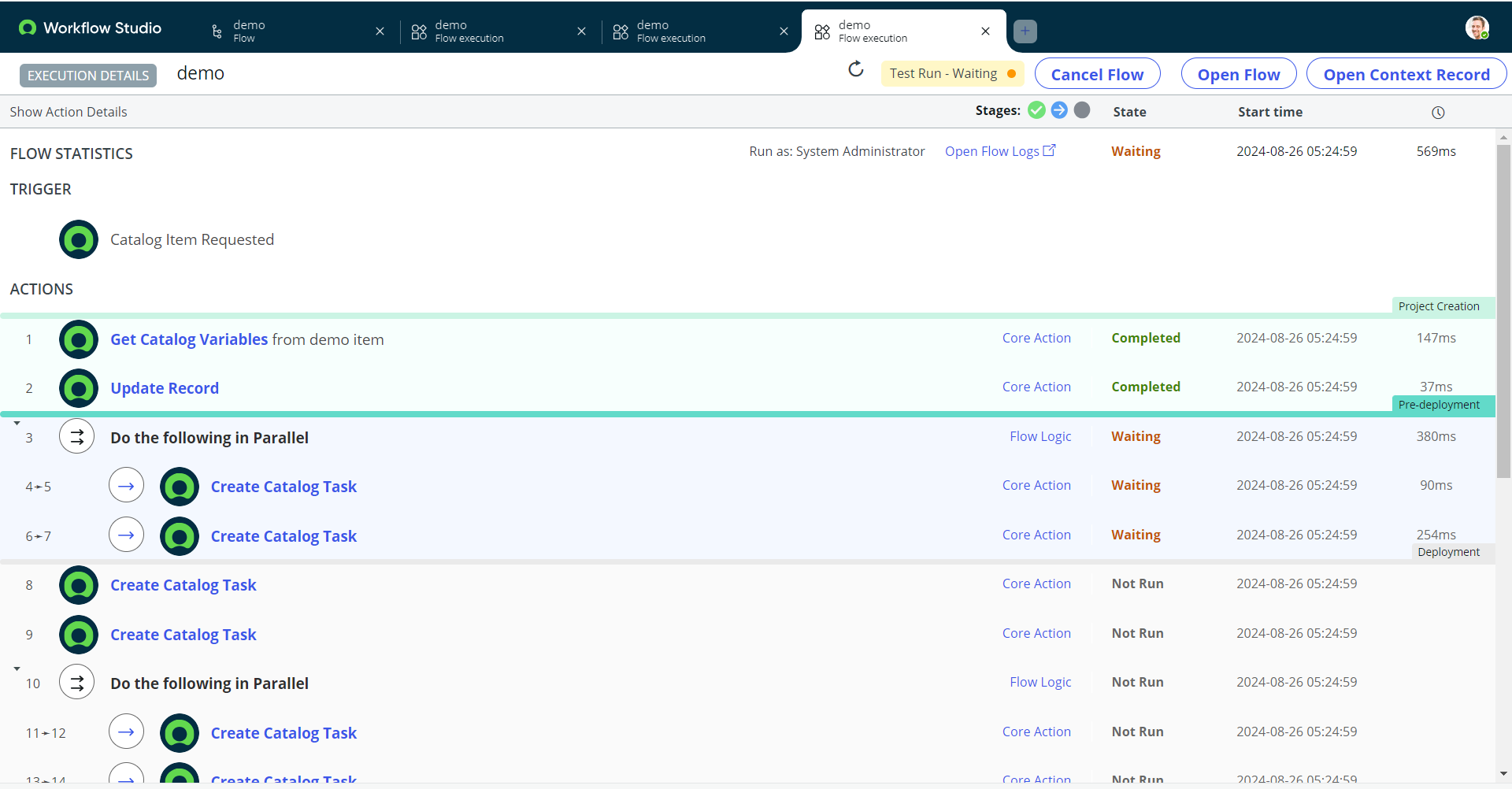Image resolution: width=1512 pixels, height=789 pixels.
Task: Click the refresh execution icon
Action: click(857, 70)
